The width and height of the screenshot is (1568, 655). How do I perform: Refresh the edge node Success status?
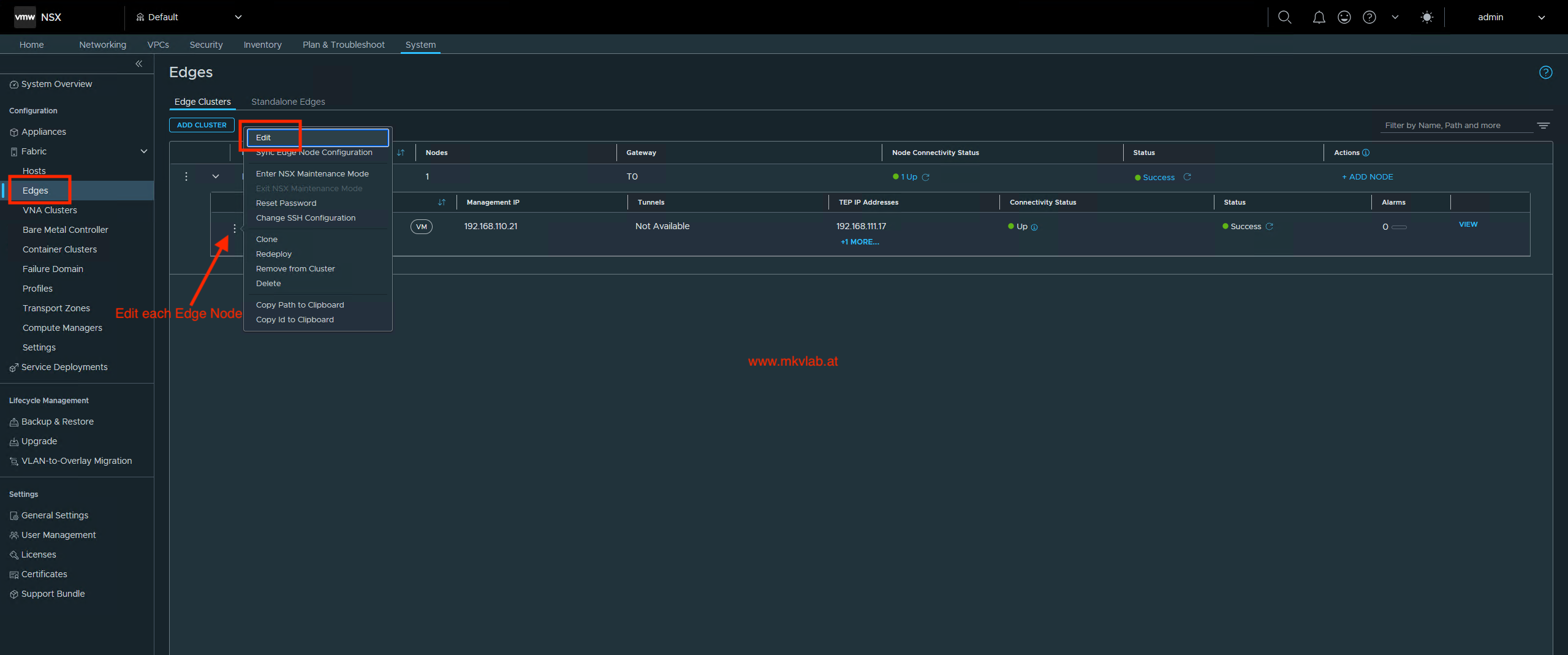click(x=1270, y=226)
